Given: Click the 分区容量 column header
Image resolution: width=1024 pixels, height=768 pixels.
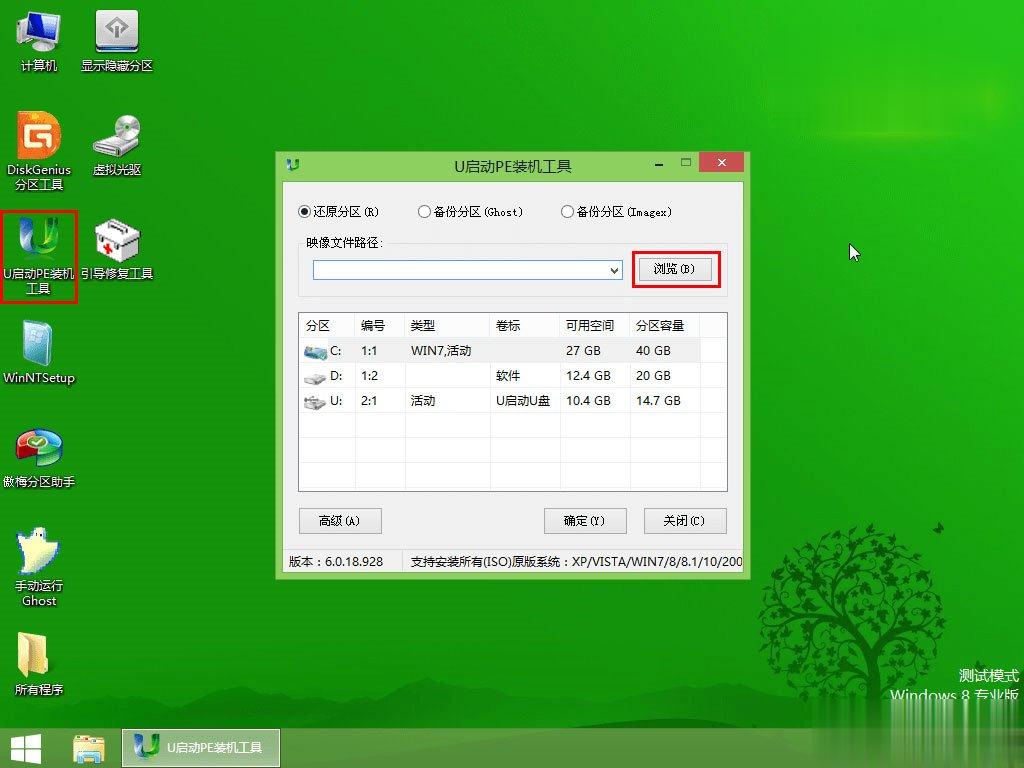Looking at the screenshot, I should pos(664,325).
